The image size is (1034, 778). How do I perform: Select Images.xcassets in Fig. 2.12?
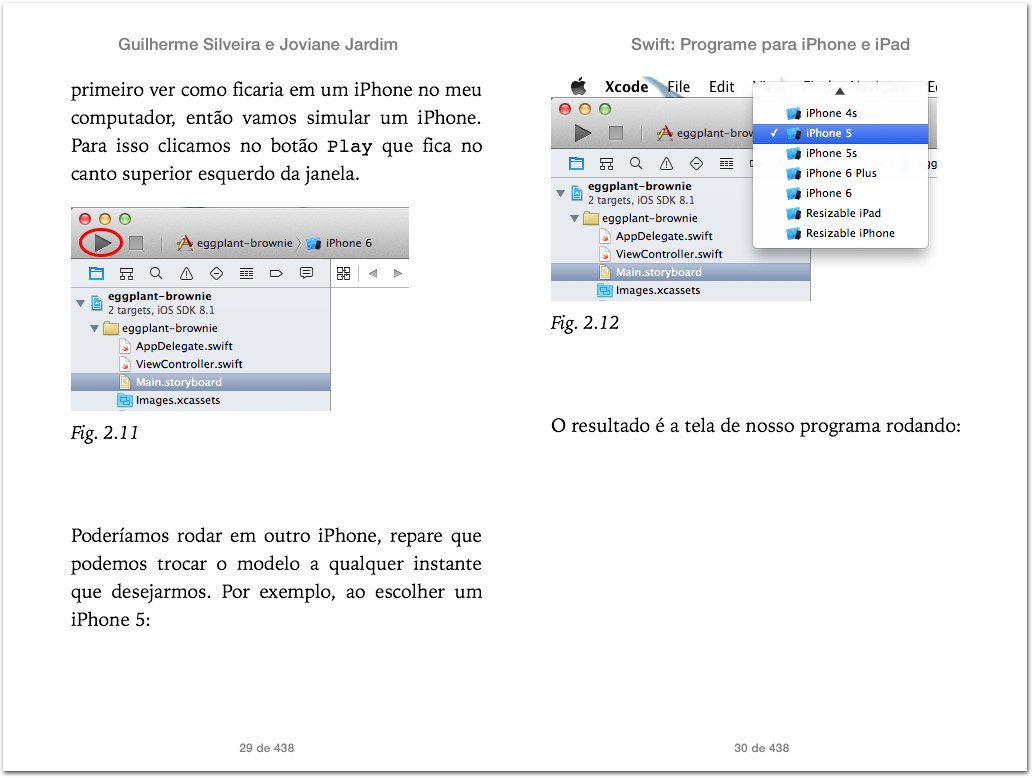click(681, 290)
